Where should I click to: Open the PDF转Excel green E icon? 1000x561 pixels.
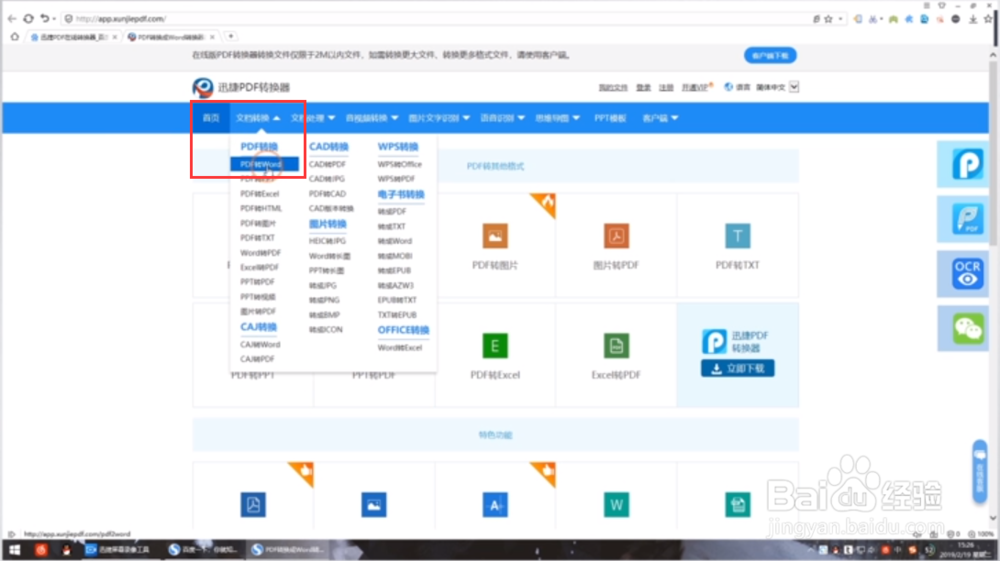495,346
